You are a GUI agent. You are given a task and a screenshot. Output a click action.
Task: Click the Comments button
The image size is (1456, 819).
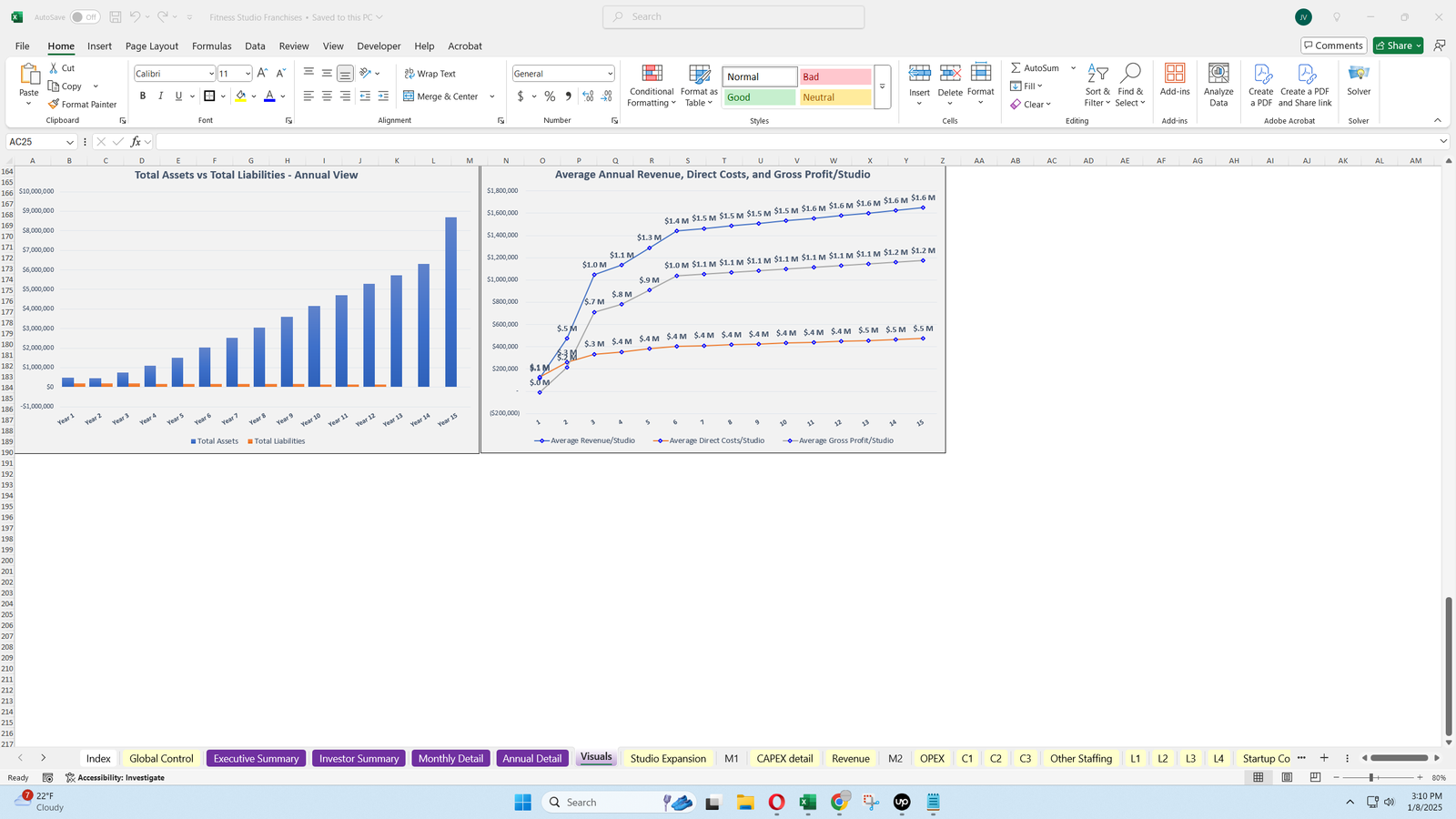(1332, 45)
